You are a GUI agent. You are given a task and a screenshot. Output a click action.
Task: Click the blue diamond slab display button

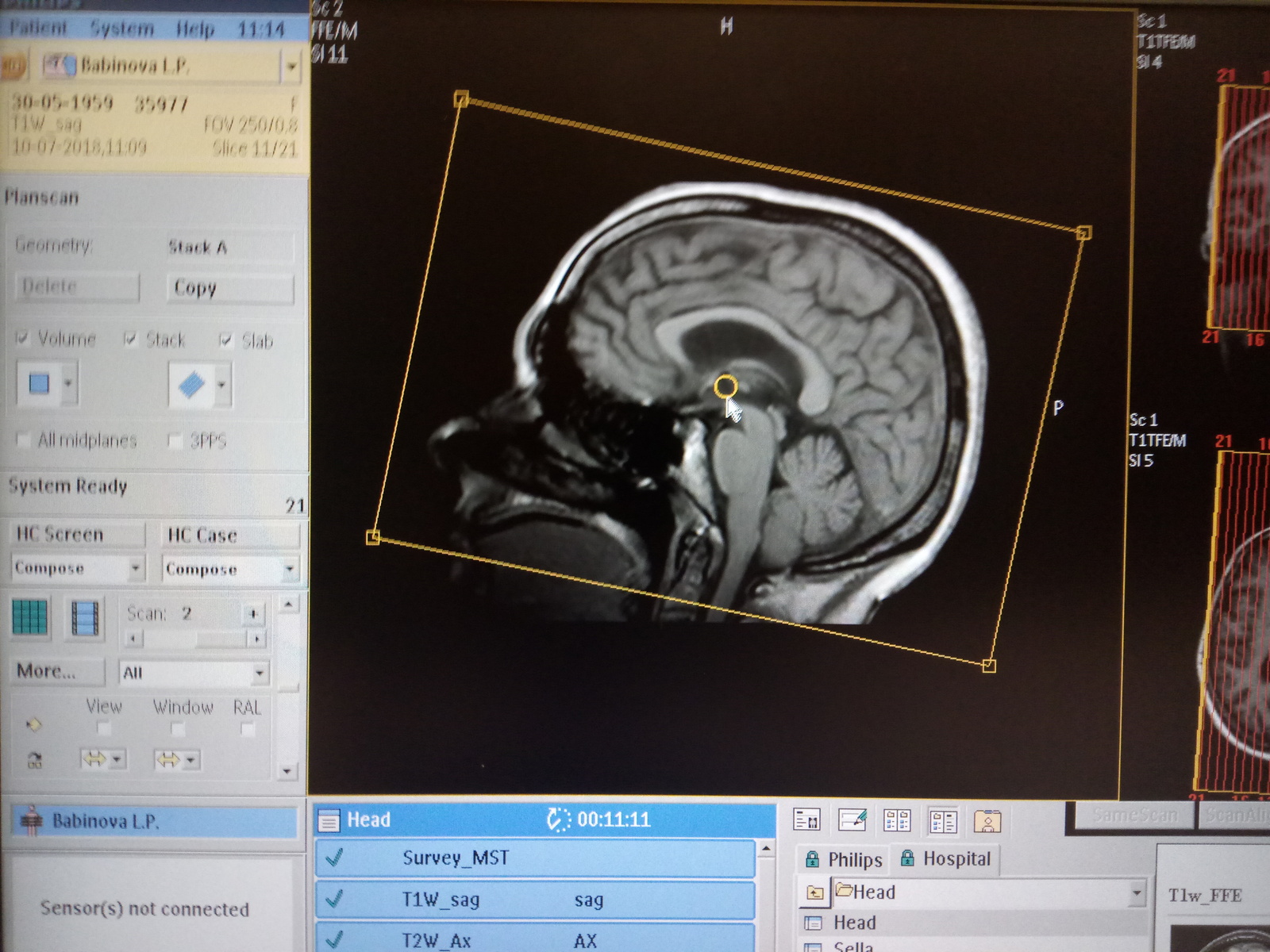point(191,386)
